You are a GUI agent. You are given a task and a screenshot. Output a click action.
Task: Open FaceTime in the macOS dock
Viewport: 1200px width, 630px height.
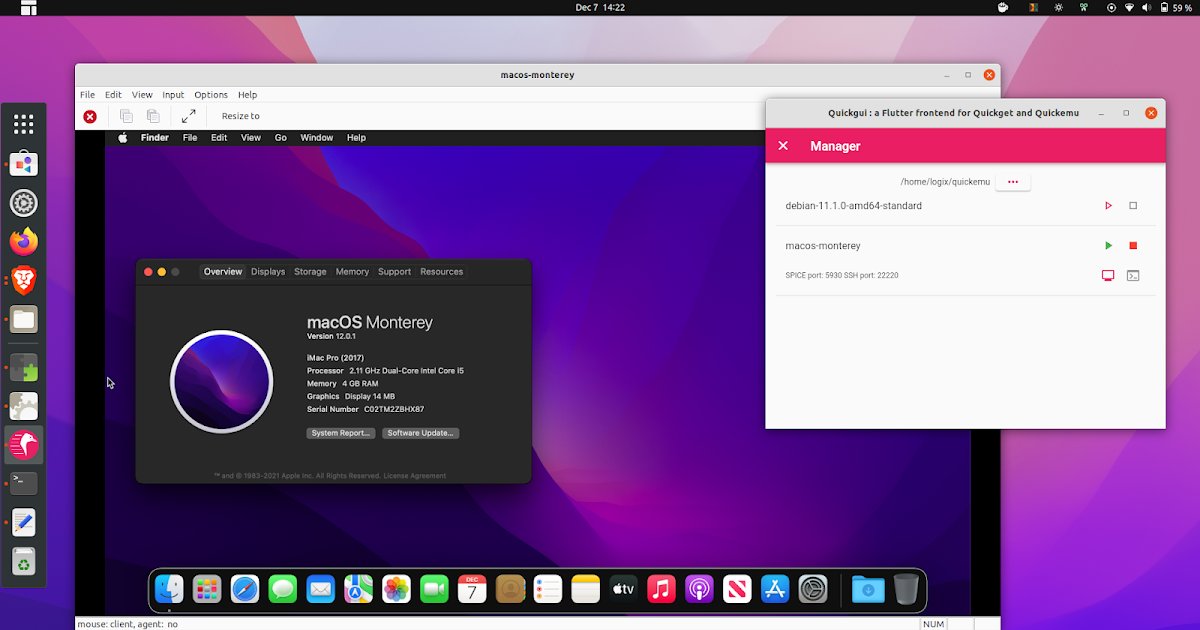[x=434, y=589]
